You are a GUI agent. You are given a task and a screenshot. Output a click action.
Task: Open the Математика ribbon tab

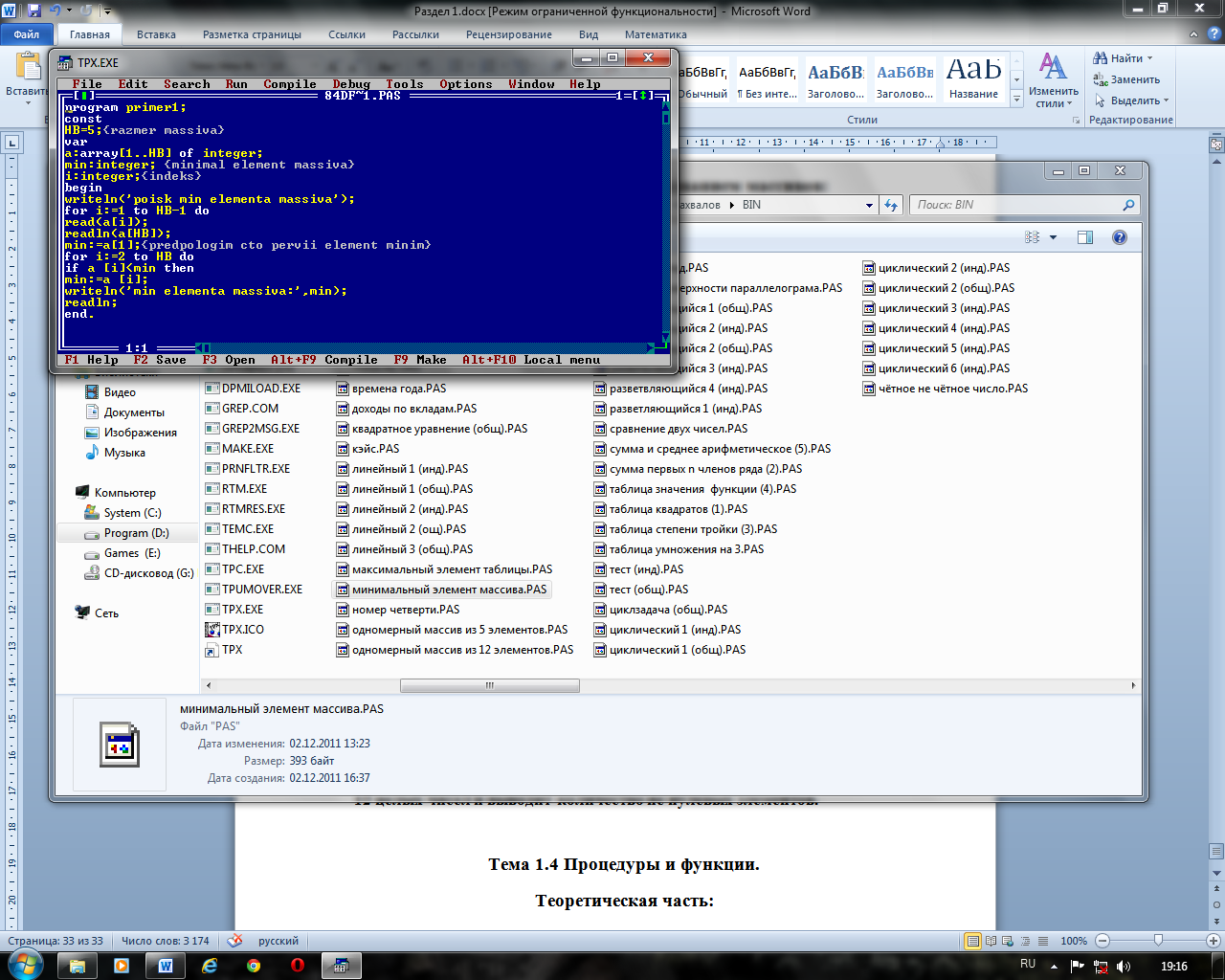(x=656, y=34)
